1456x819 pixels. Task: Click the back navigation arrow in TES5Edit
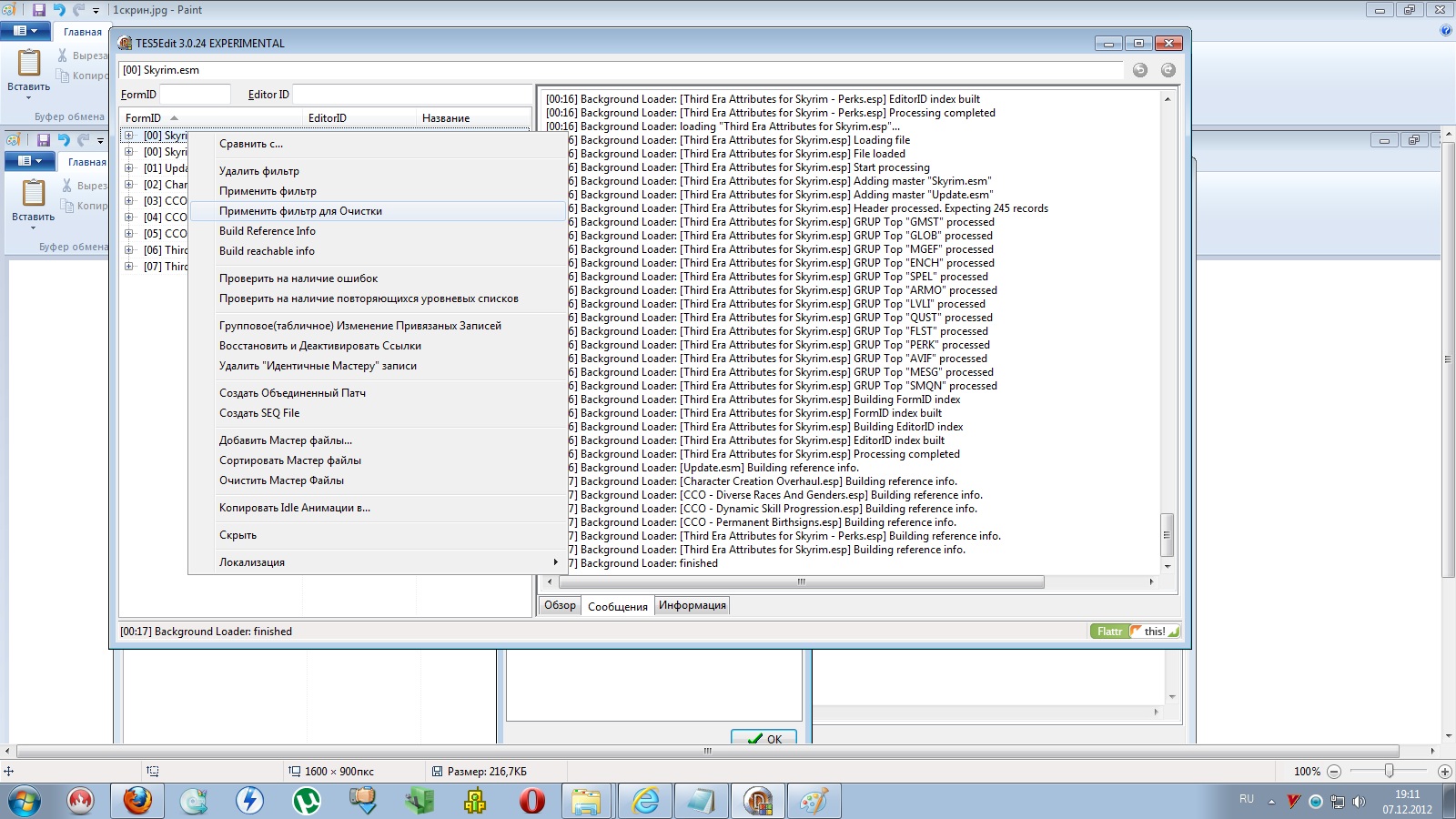coord(1140,70)
